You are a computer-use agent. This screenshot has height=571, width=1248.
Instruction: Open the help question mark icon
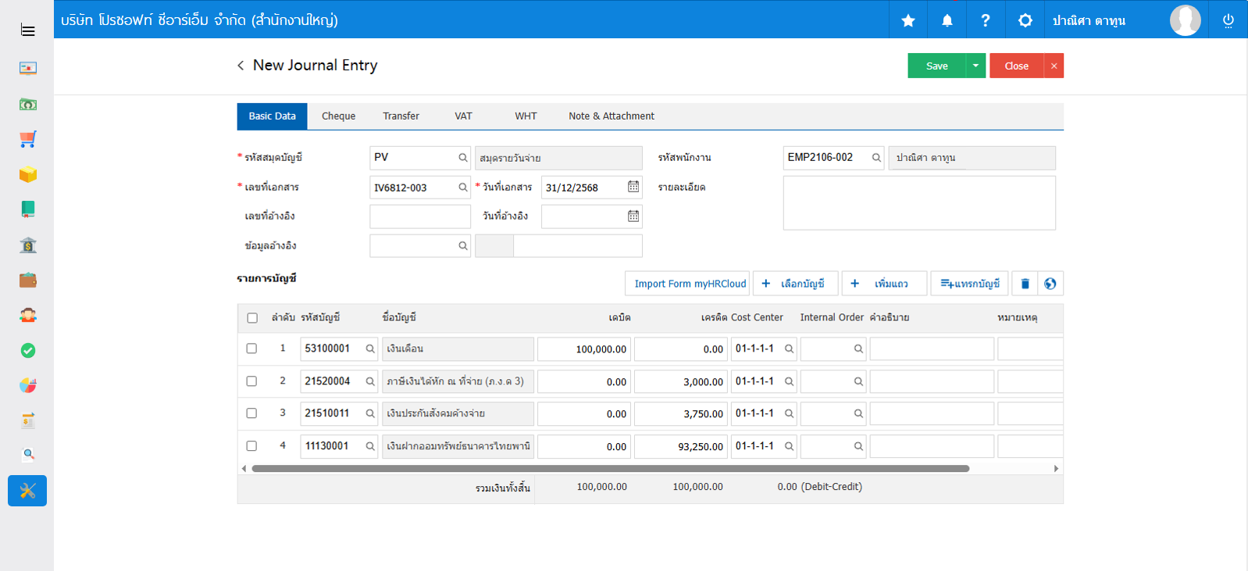click(985, 20)
